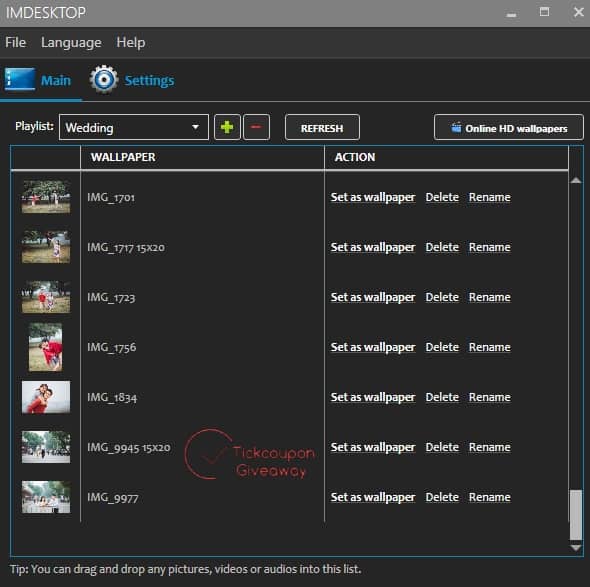Open the Help menu

click(131, 43)
